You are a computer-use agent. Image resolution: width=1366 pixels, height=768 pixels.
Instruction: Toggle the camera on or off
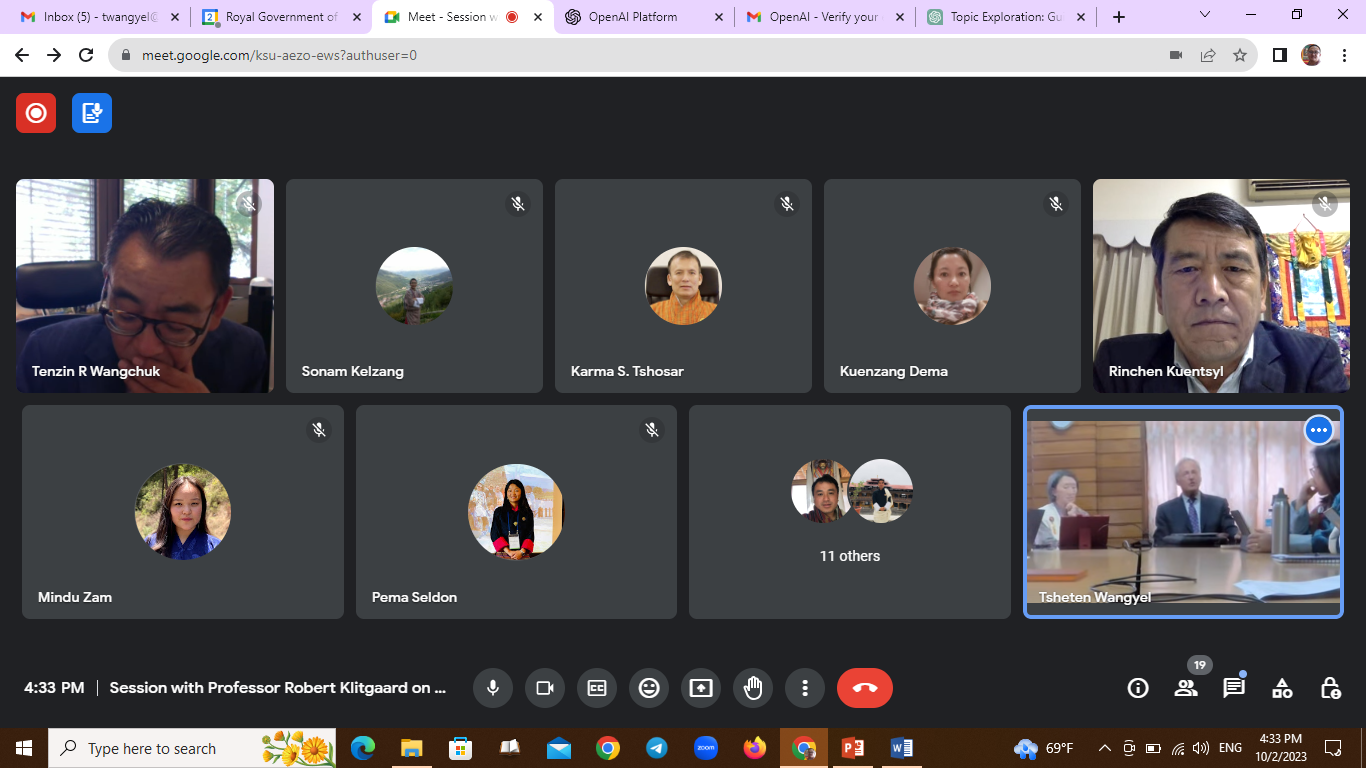545,688
